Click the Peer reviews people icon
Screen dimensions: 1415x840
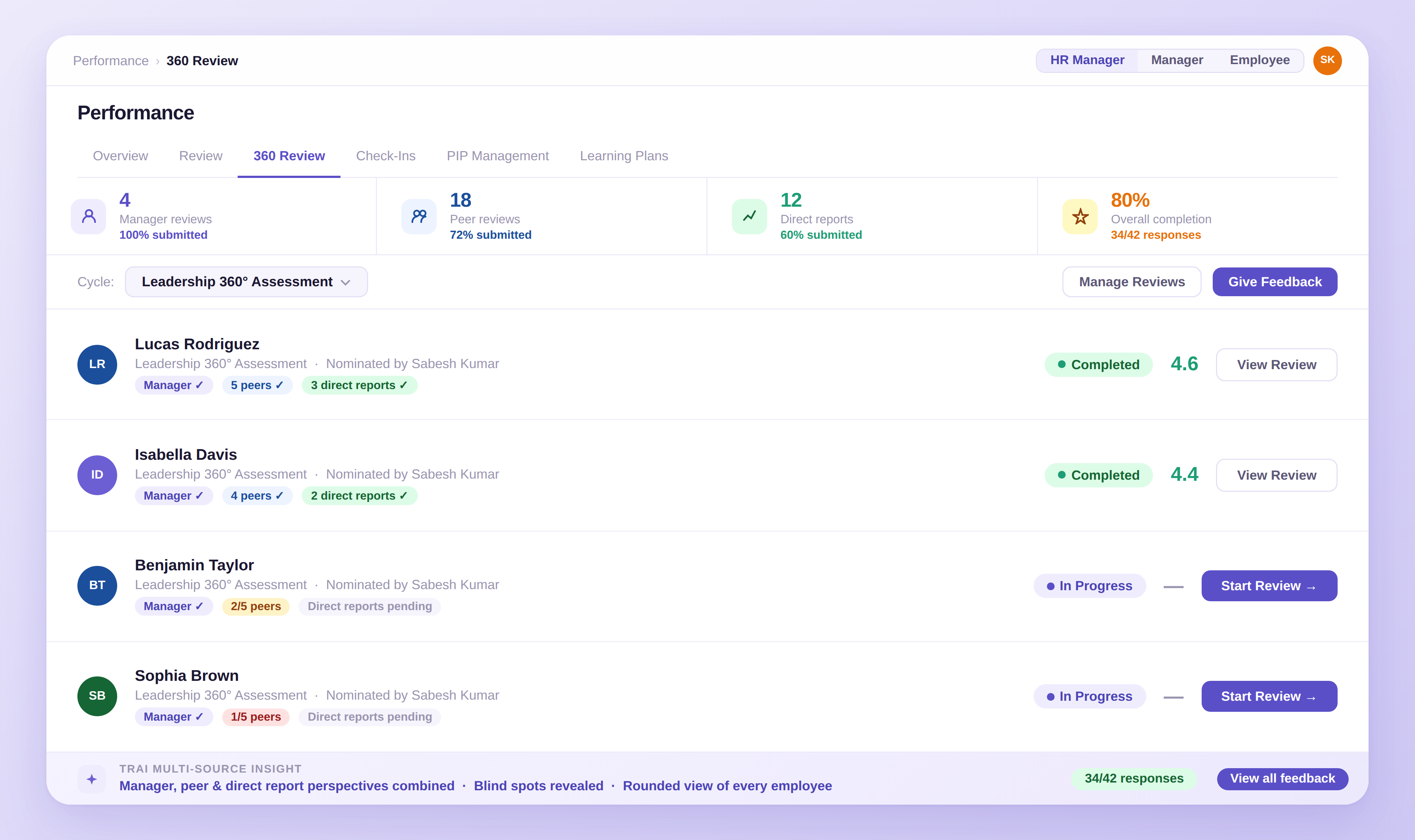pyautogui.click(x=419, y=216)
